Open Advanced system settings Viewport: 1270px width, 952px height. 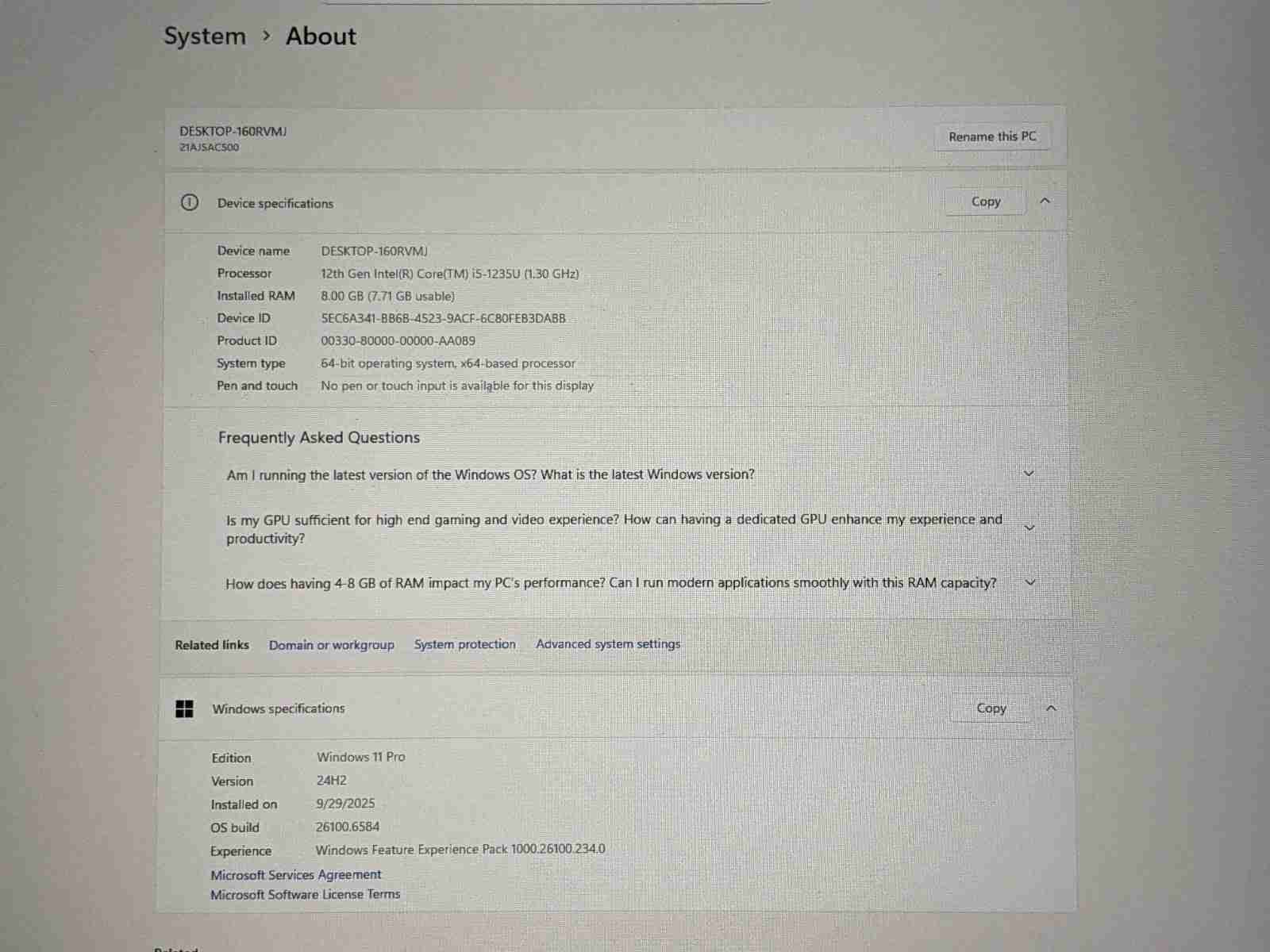click(607, 644)
